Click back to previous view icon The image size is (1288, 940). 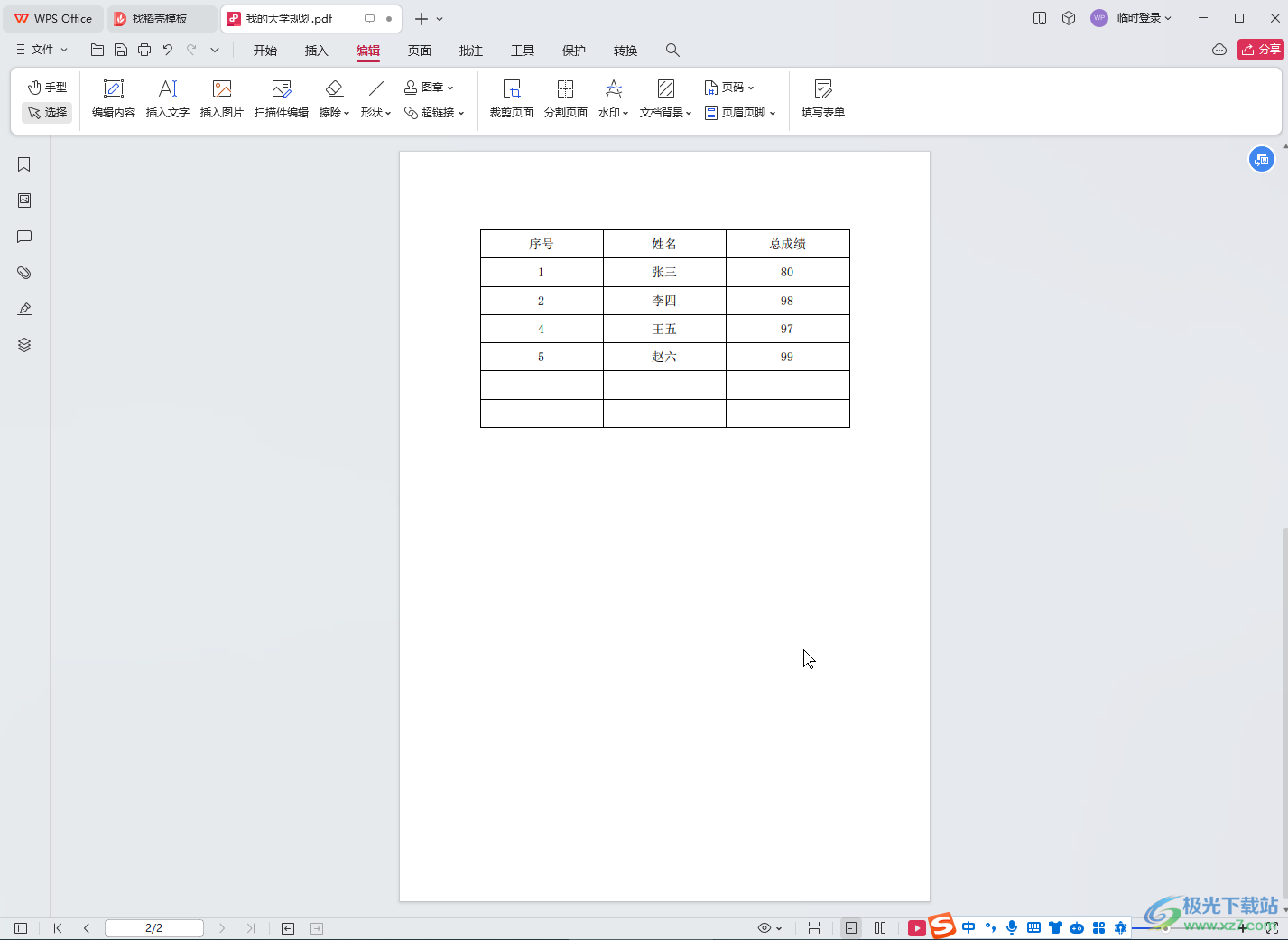click(288, 928)
